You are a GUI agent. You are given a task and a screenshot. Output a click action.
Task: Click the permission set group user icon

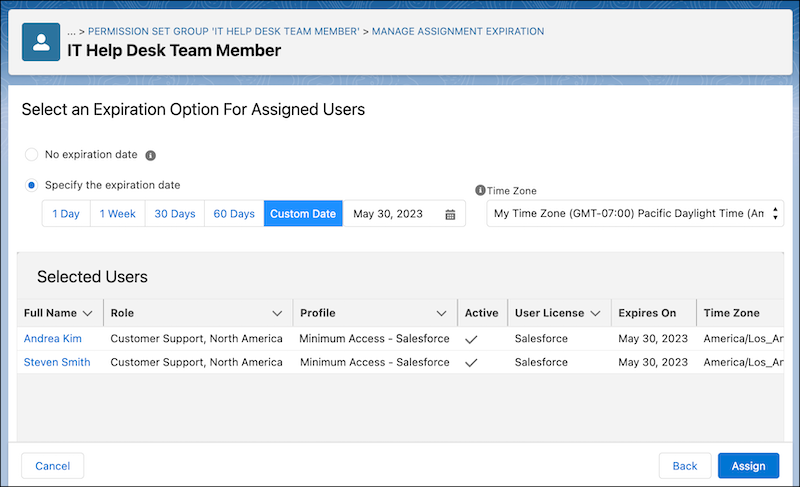click(41, 42)
